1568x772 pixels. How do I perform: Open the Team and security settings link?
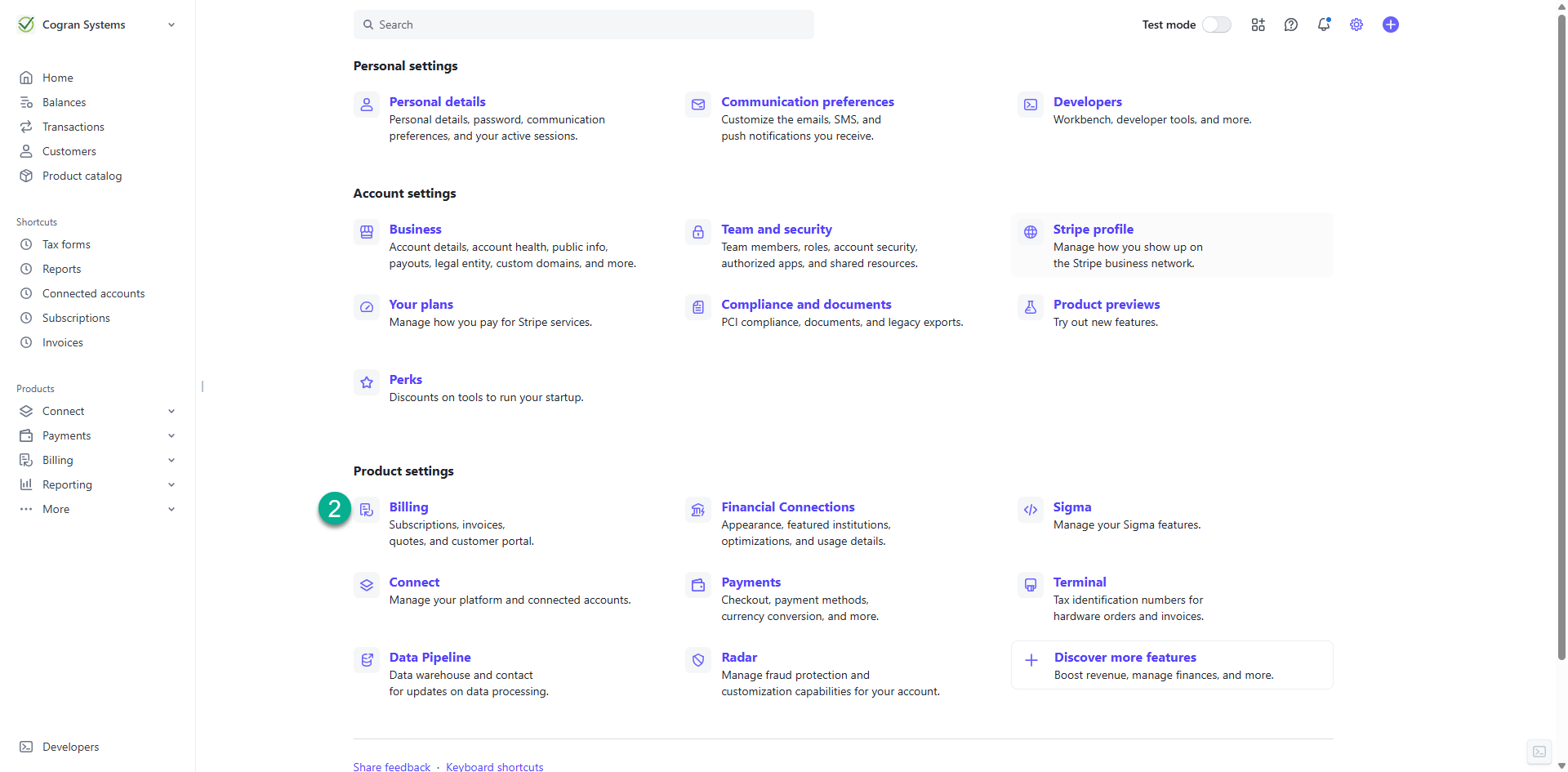[x=776, y=230]
